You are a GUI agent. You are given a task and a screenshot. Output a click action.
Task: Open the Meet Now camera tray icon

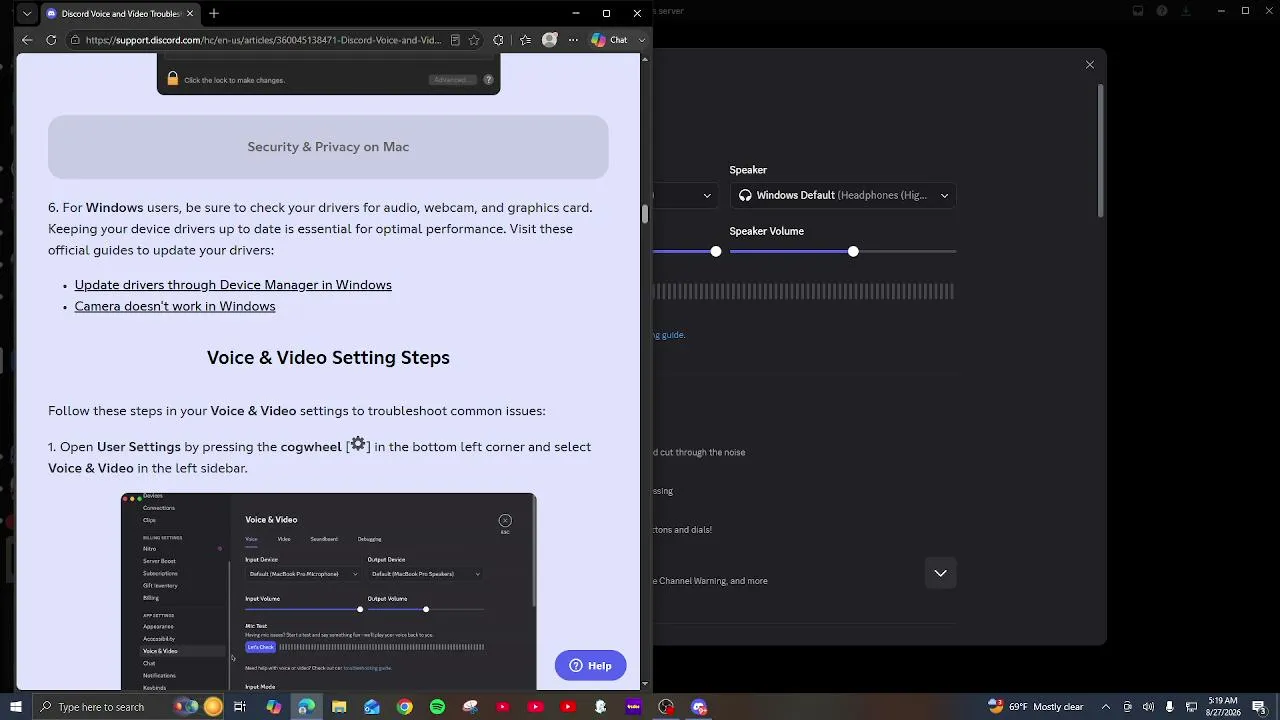pyautogui.click(x=1127, y=707)
